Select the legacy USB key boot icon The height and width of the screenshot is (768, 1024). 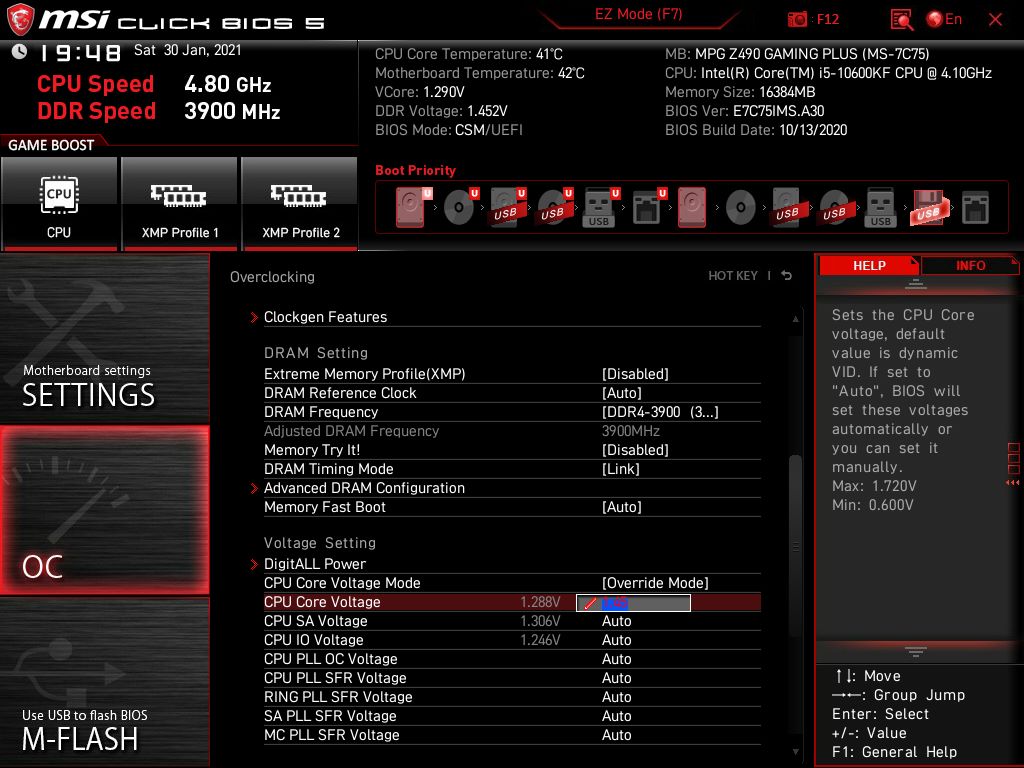pyautogui.click(x=881, y=208)
